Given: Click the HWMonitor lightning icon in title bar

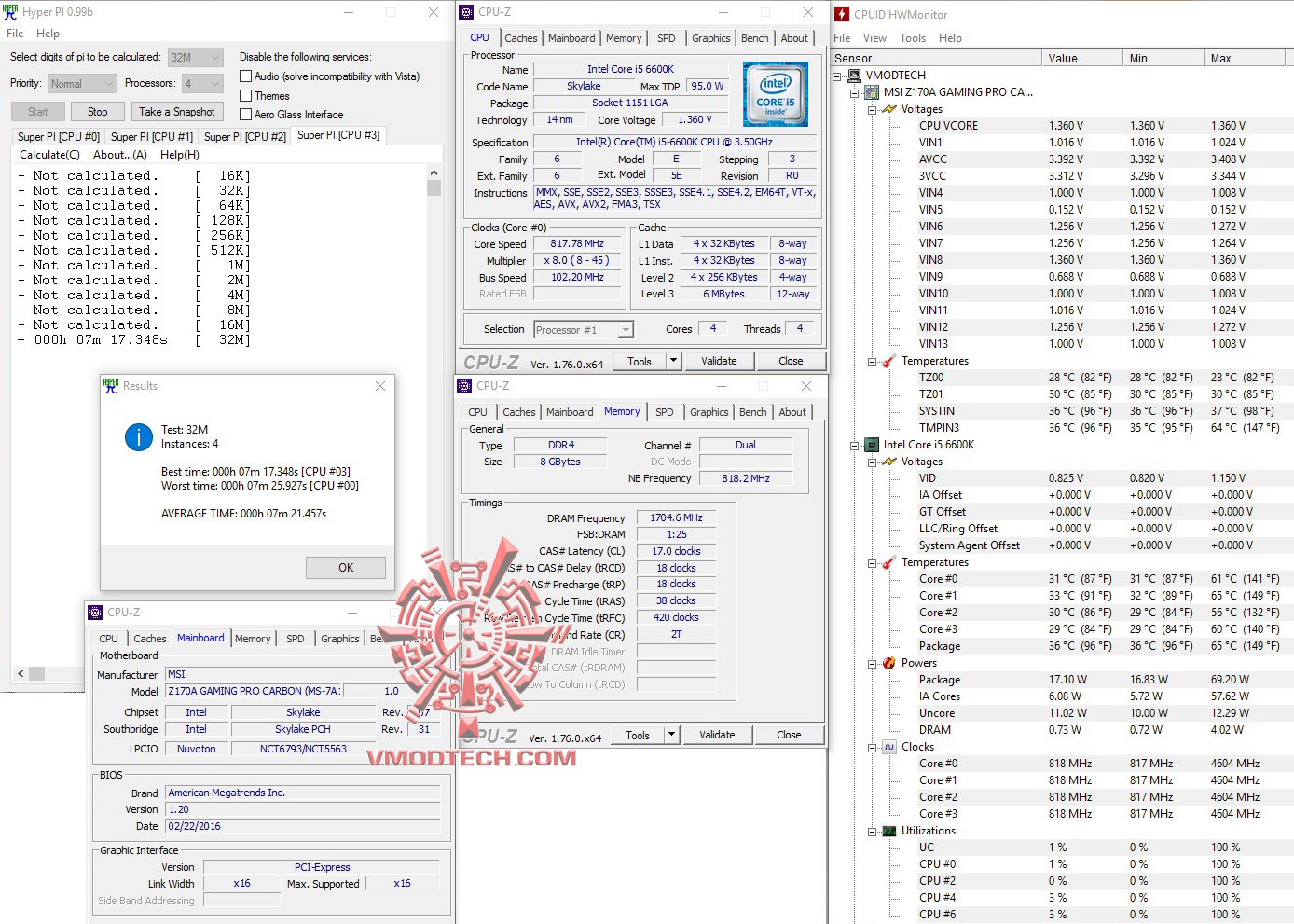Looking at the screenshot, I should pyautogui.click(x=842, y=14).
